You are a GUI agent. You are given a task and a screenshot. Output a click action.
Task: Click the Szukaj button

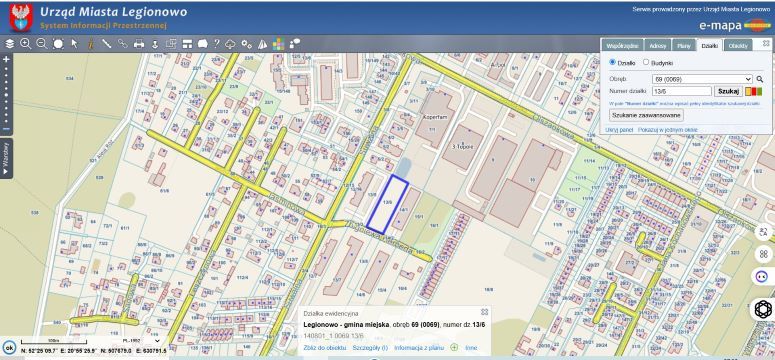click(728, 91)
